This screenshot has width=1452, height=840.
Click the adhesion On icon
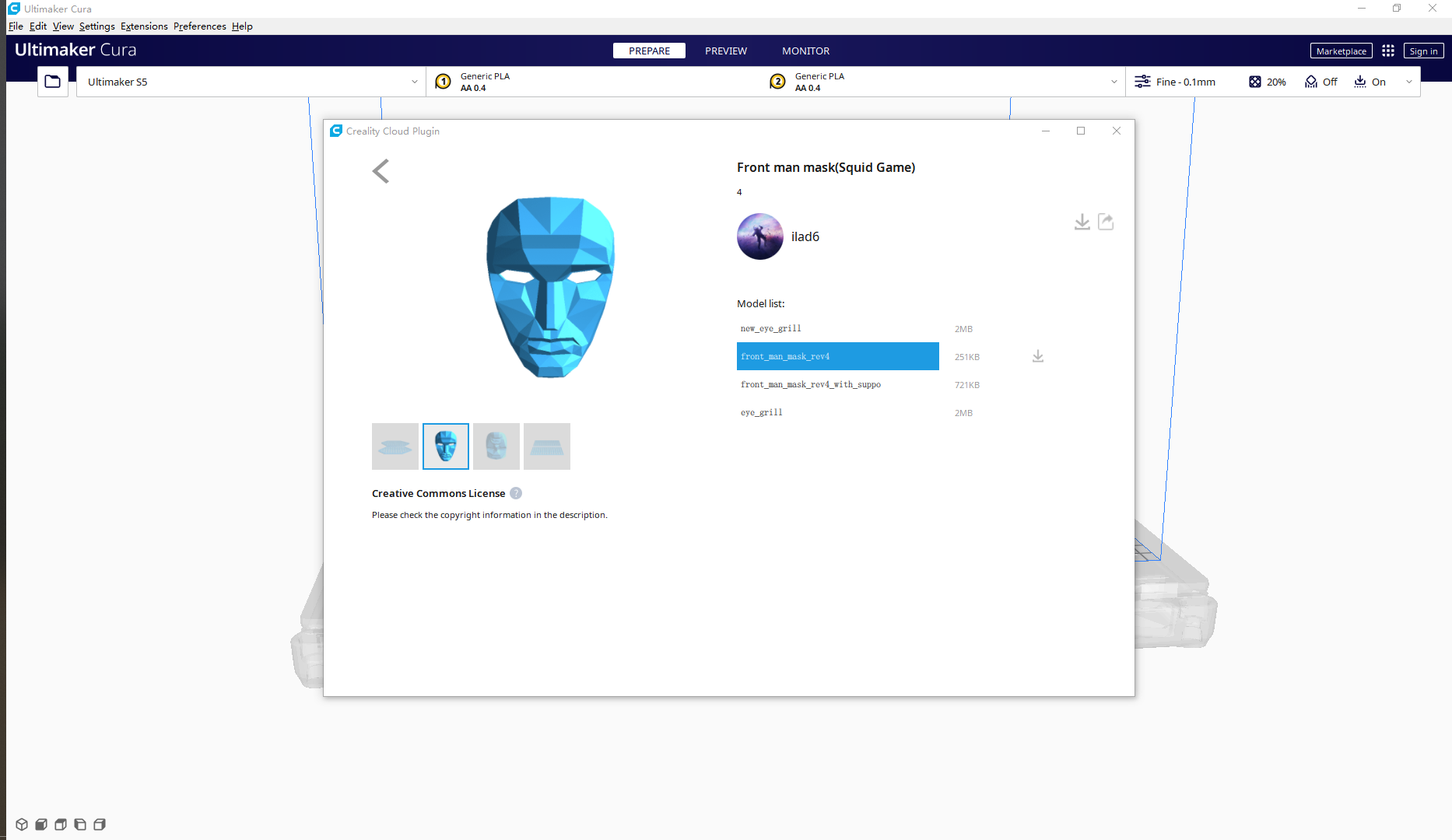coord(1360,82)
